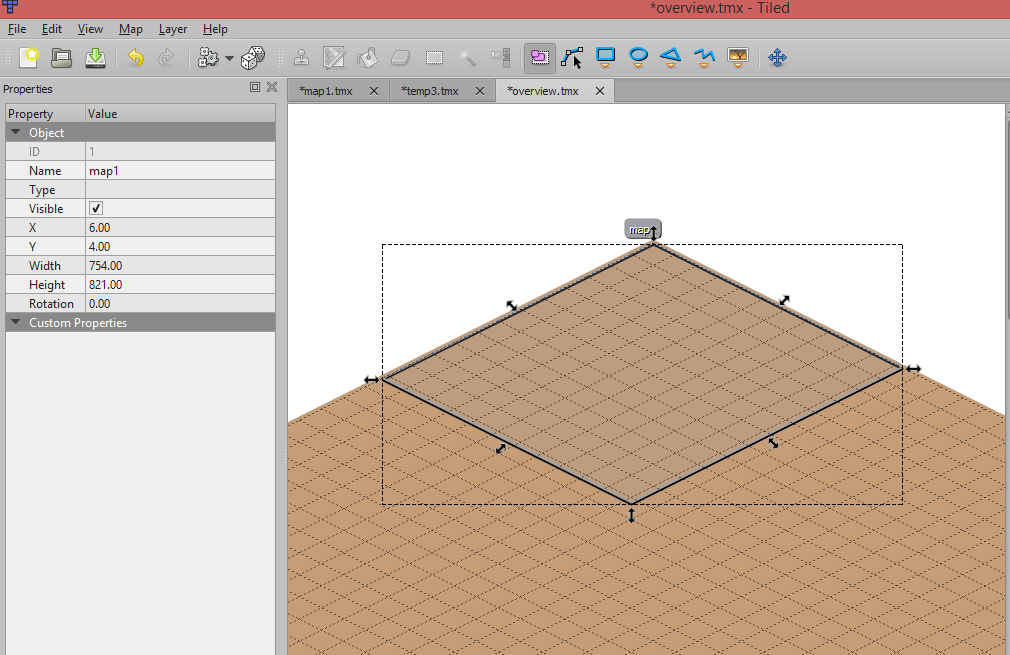Open the Map menu

point(131,29)
